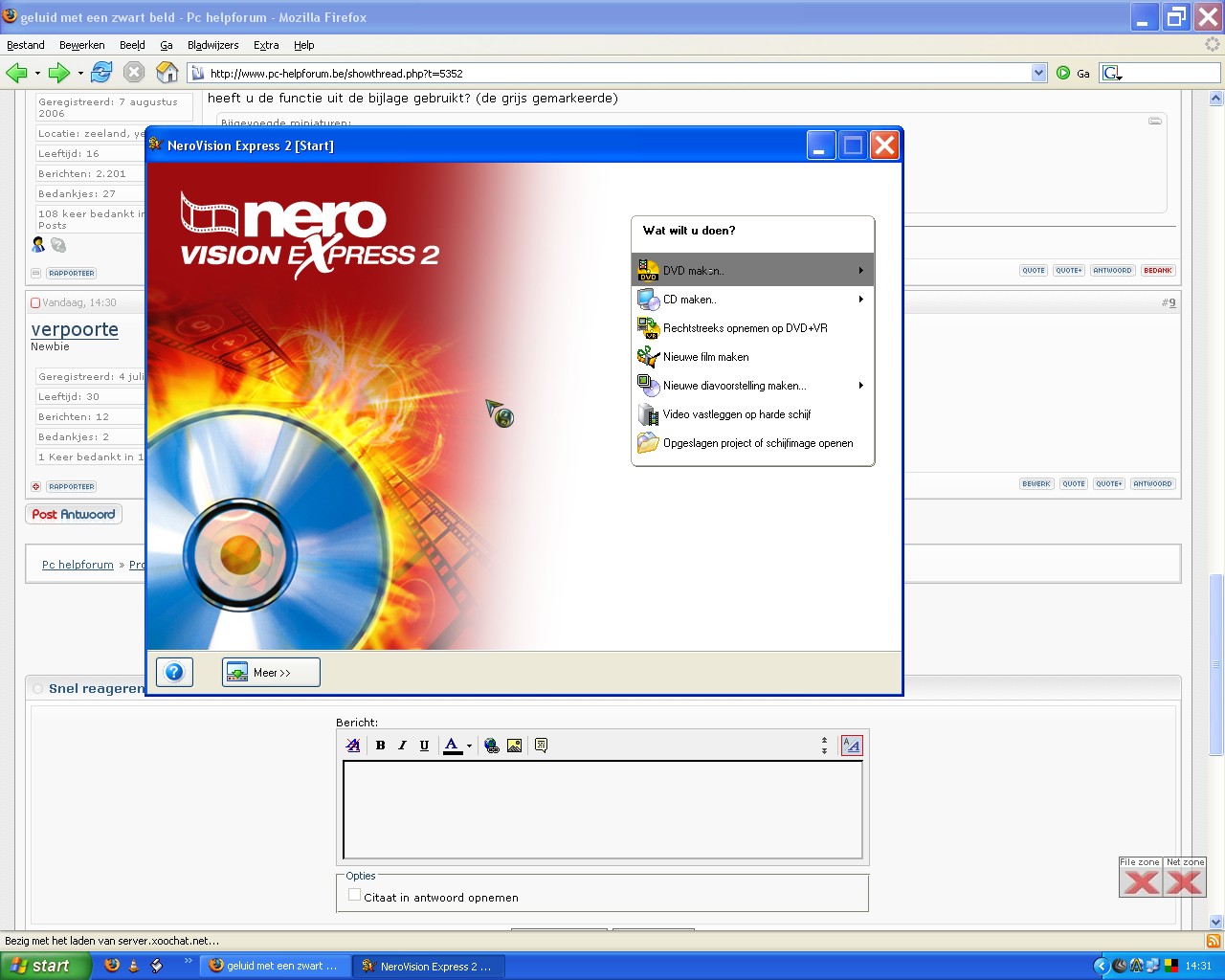1225x980 pixels.
Task: Click BEDANK button on upper post
Action: 1158,270
